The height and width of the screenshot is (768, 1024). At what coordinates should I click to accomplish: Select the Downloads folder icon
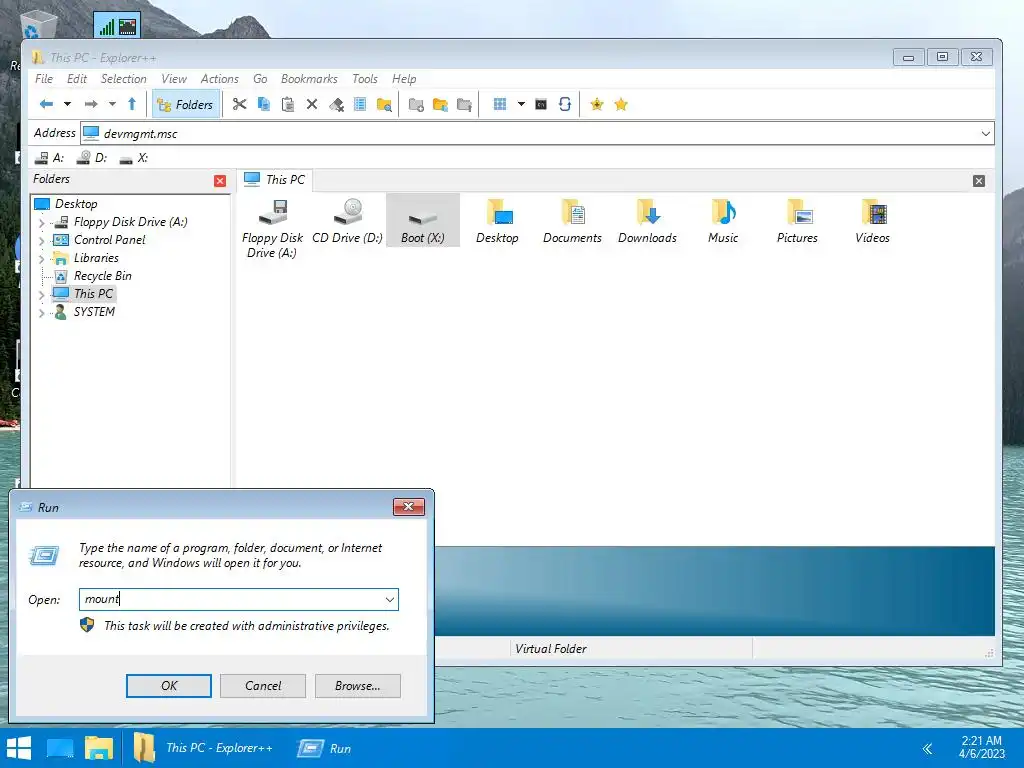tap(647, 221)
